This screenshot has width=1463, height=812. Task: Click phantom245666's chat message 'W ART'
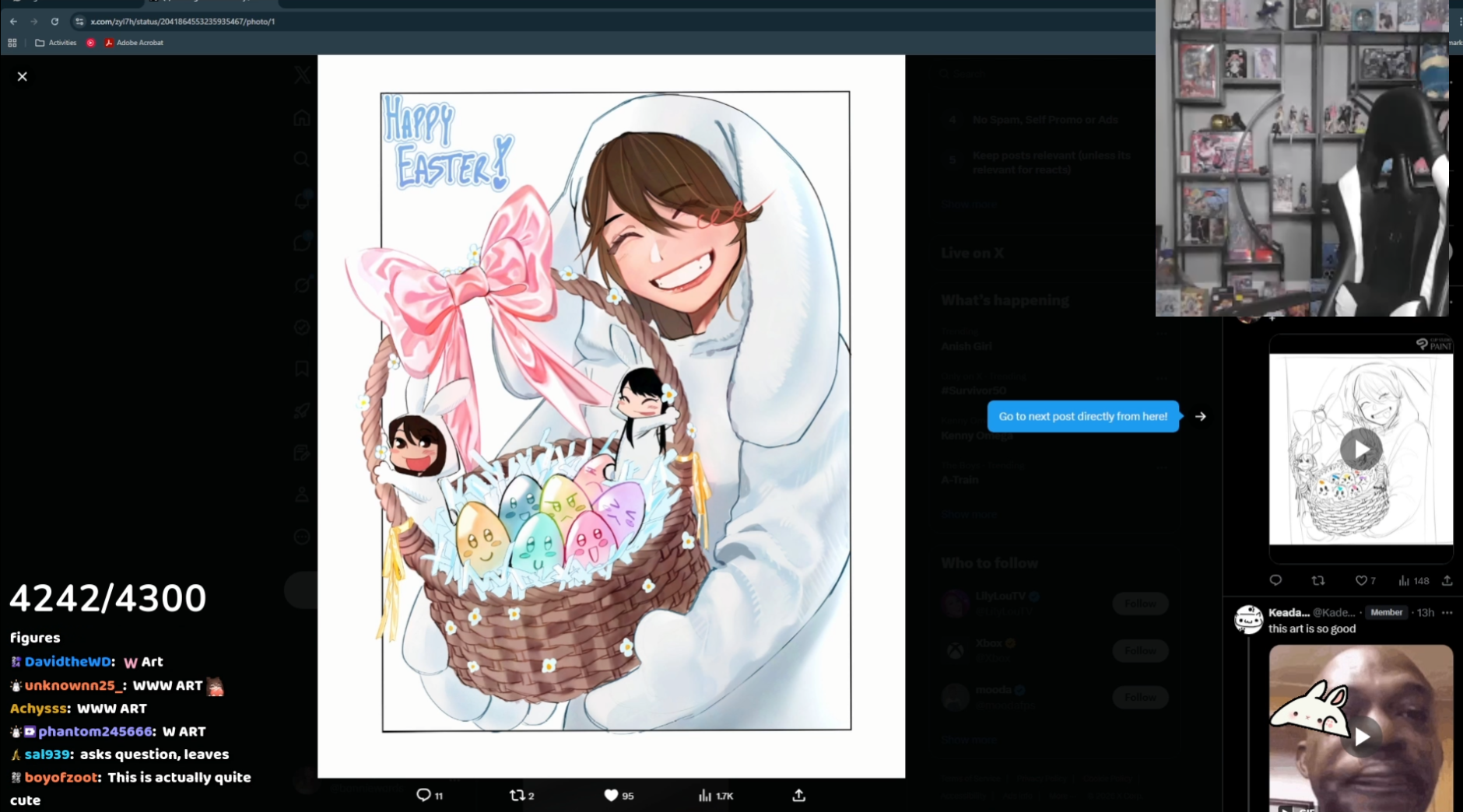click(184, 731)
